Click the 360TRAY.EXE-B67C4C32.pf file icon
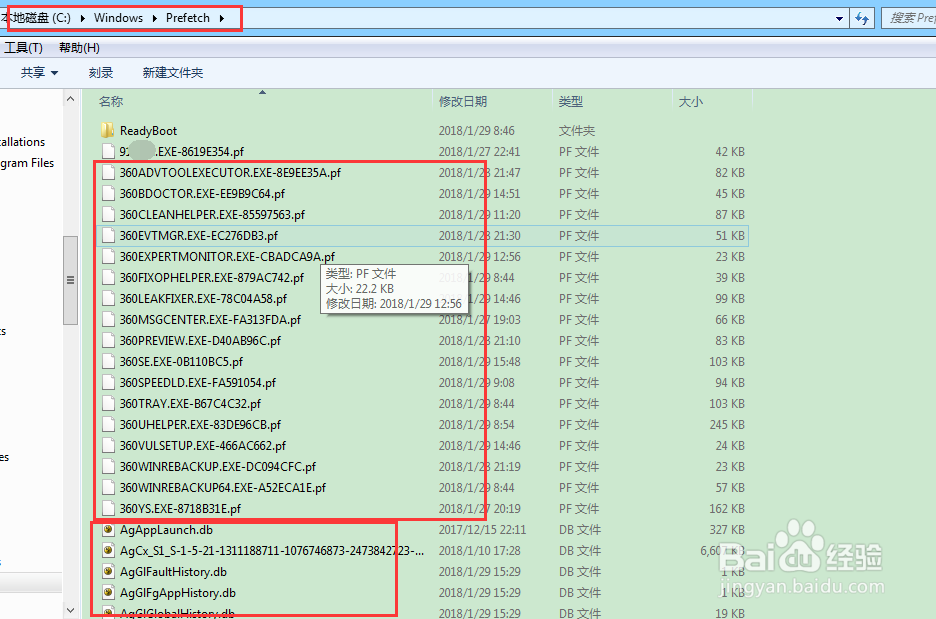The image size is (936, 619). coord(108,404)
